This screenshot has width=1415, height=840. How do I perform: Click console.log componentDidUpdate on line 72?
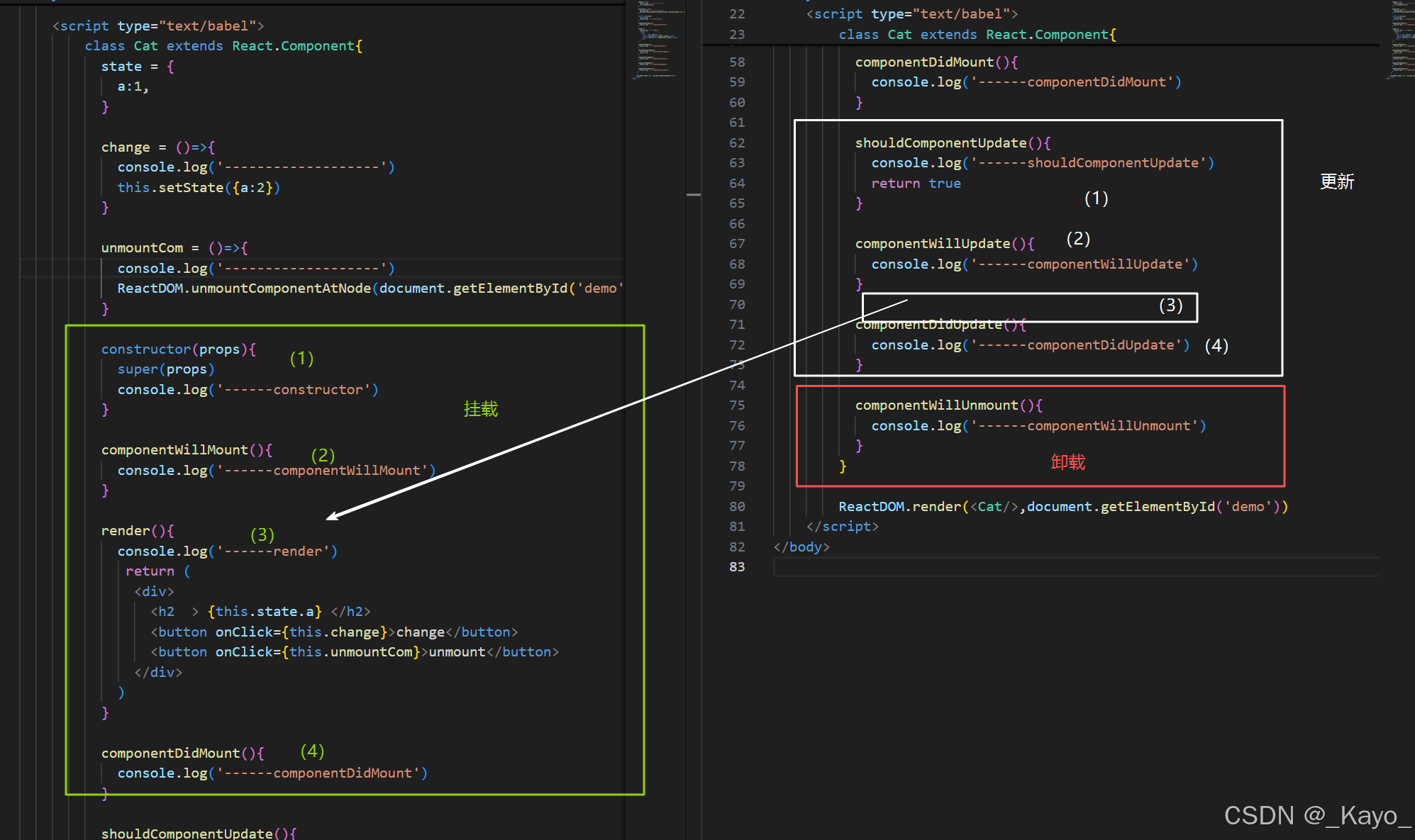tap(1031, 345)
